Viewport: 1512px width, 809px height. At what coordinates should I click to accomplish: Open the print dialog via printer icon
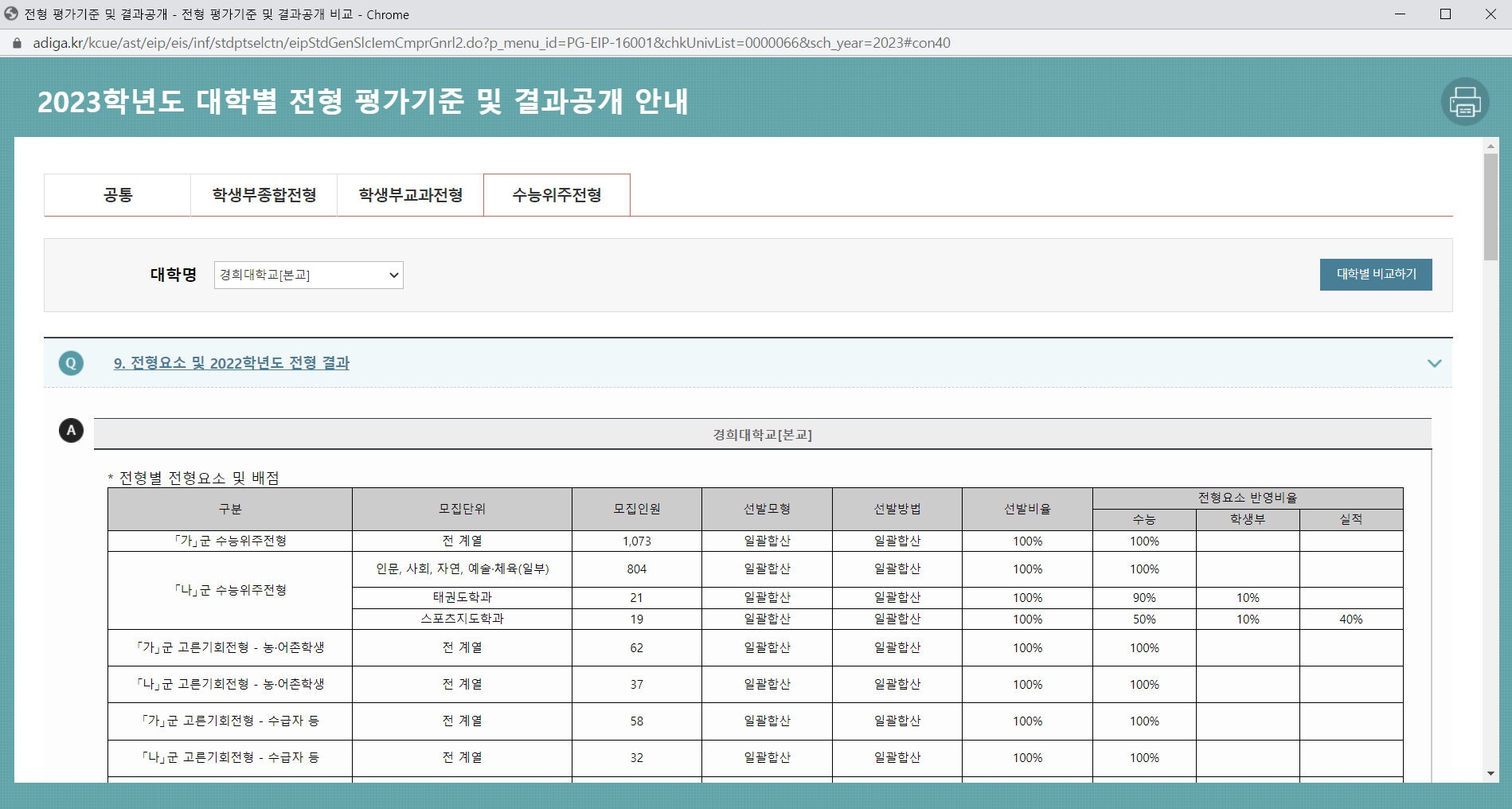(1466, 102)
